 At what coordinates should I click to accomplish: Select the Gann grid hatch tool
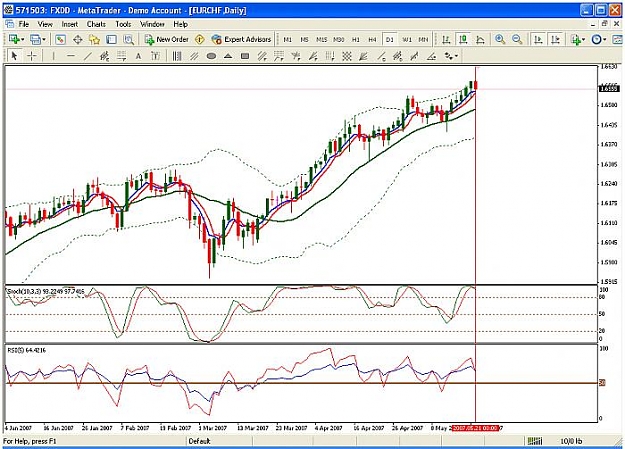click(347, 56)
